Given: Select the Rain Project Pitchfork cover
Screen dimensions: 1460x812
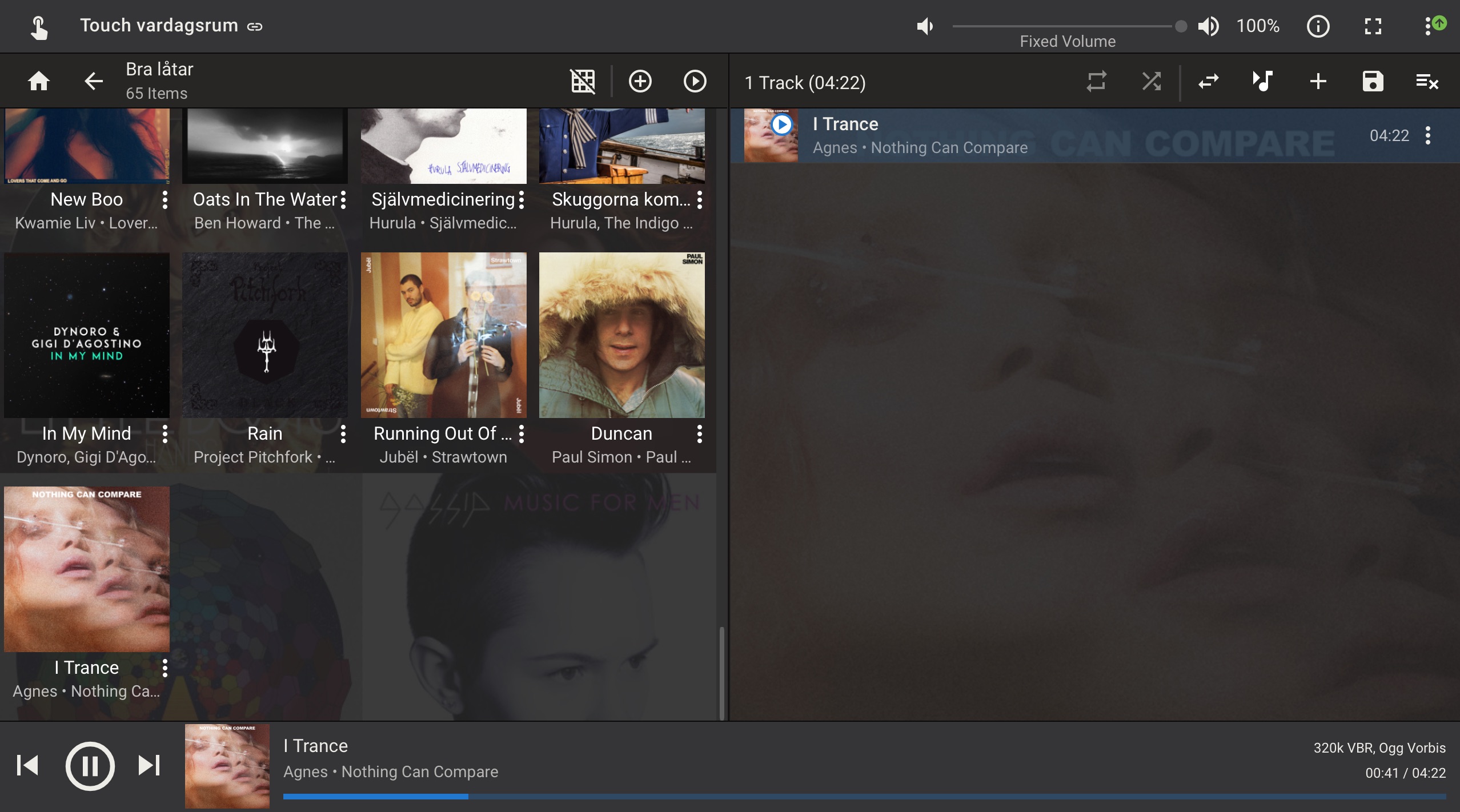Looking at the screenshot, I should pyautogui.click(x=265, y=335).
